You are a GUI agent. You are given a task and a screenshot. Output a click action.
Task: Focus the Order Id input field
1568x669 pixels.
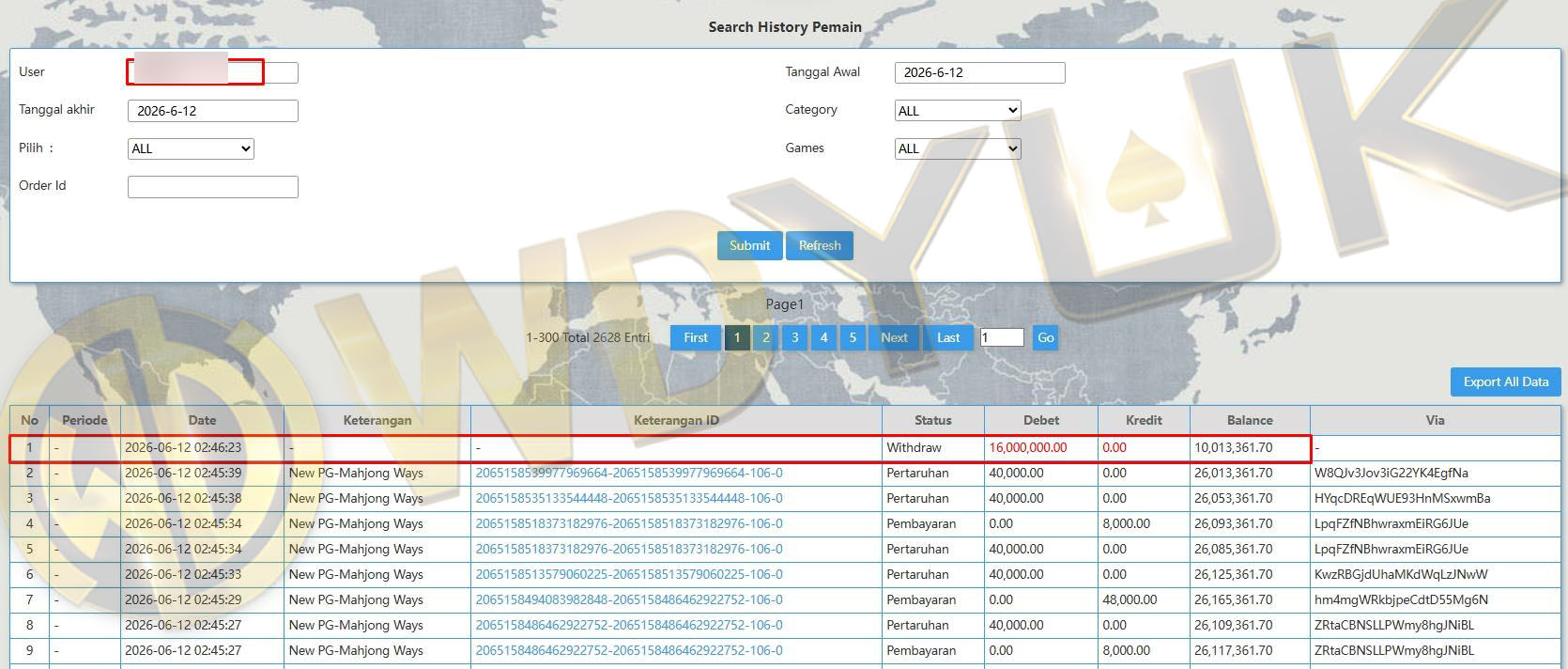[212, 187]
